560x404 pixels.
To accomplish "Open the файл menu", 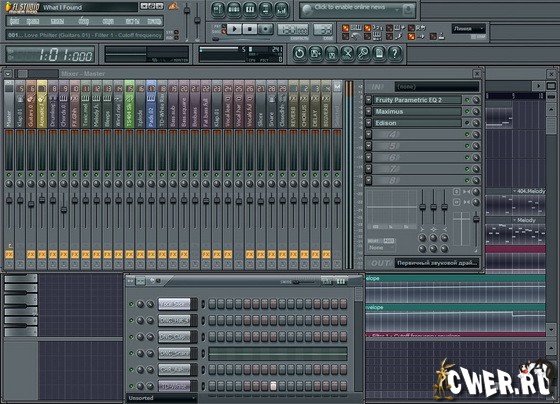I will tap(14, 21).
